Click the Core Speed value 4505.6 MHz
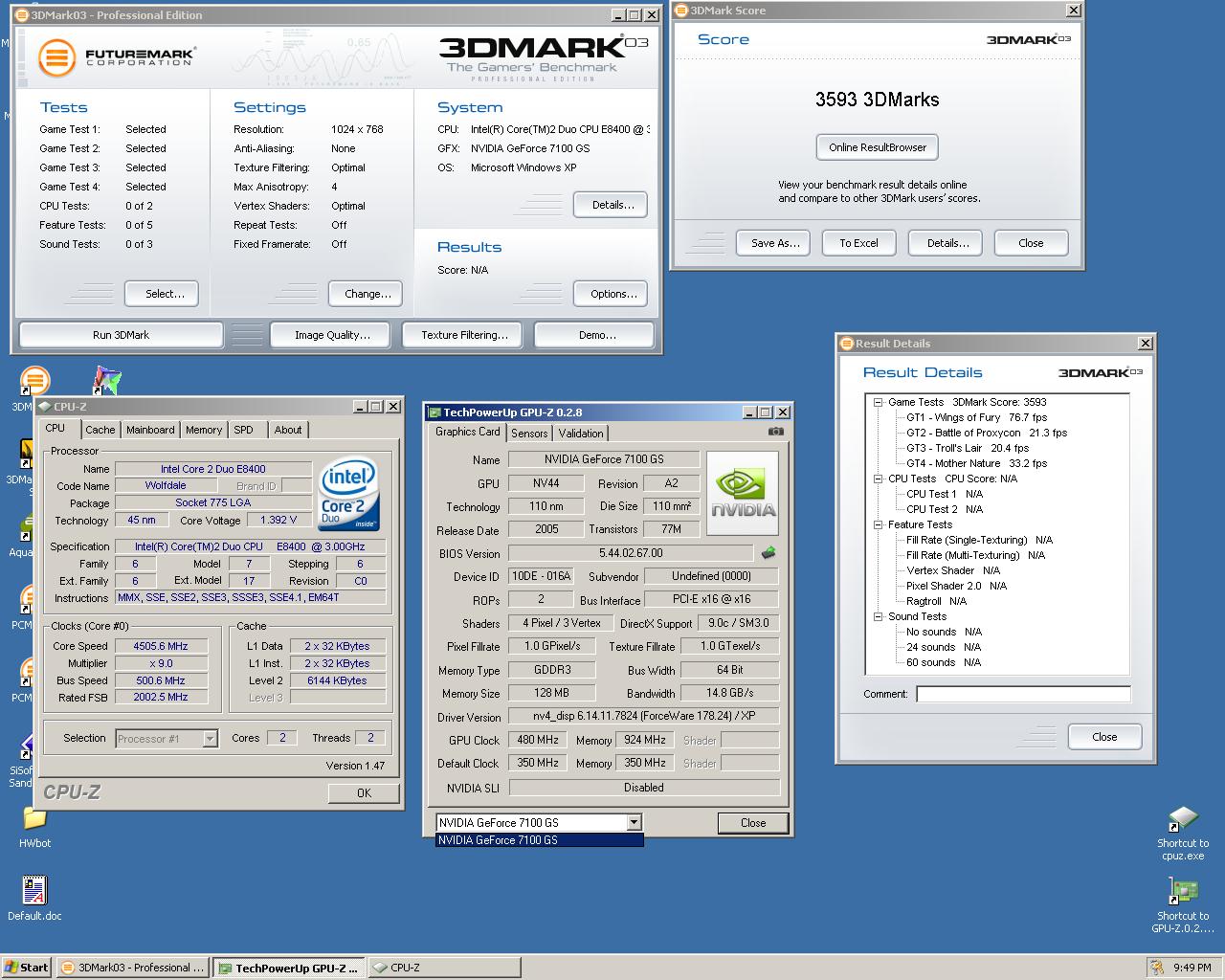This screenshot has width=1225, height=980. [x=161, y=646]
